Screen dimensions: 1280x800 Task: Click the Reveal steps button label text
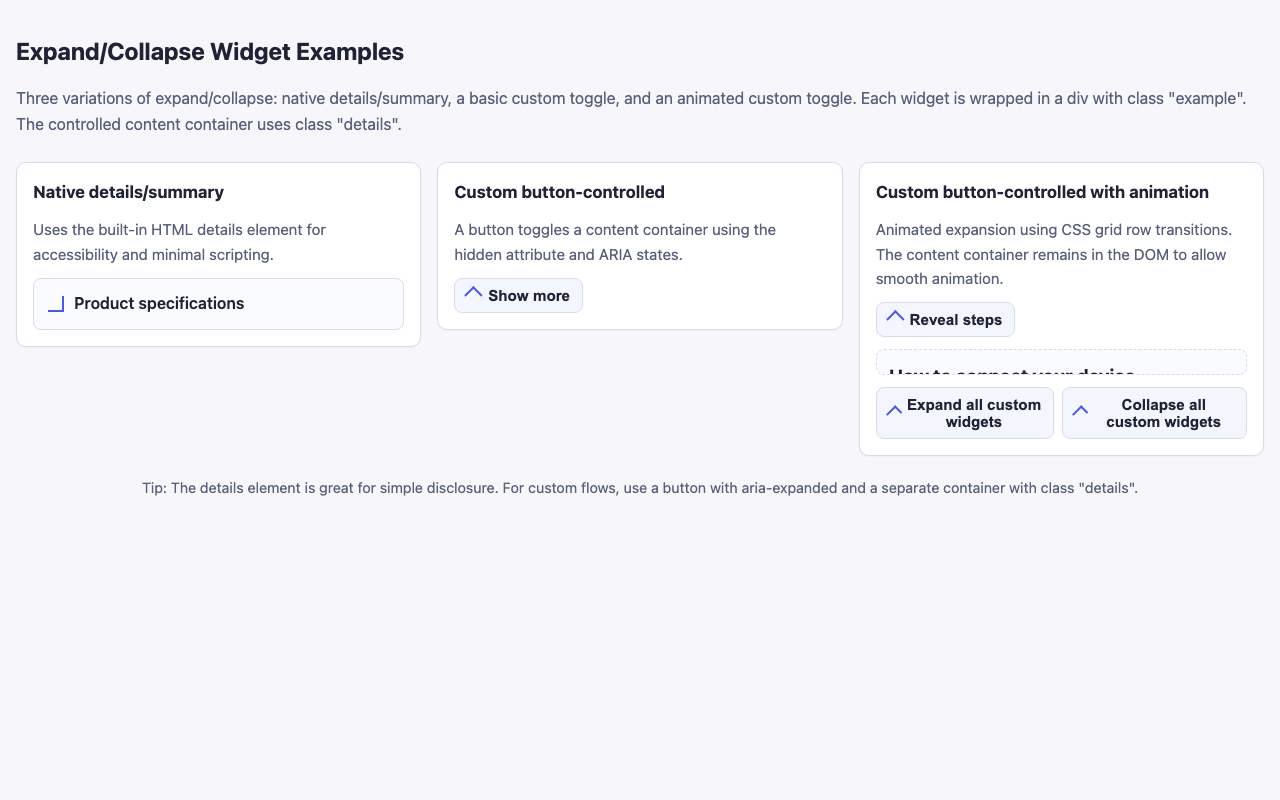[x=956, y=319]
